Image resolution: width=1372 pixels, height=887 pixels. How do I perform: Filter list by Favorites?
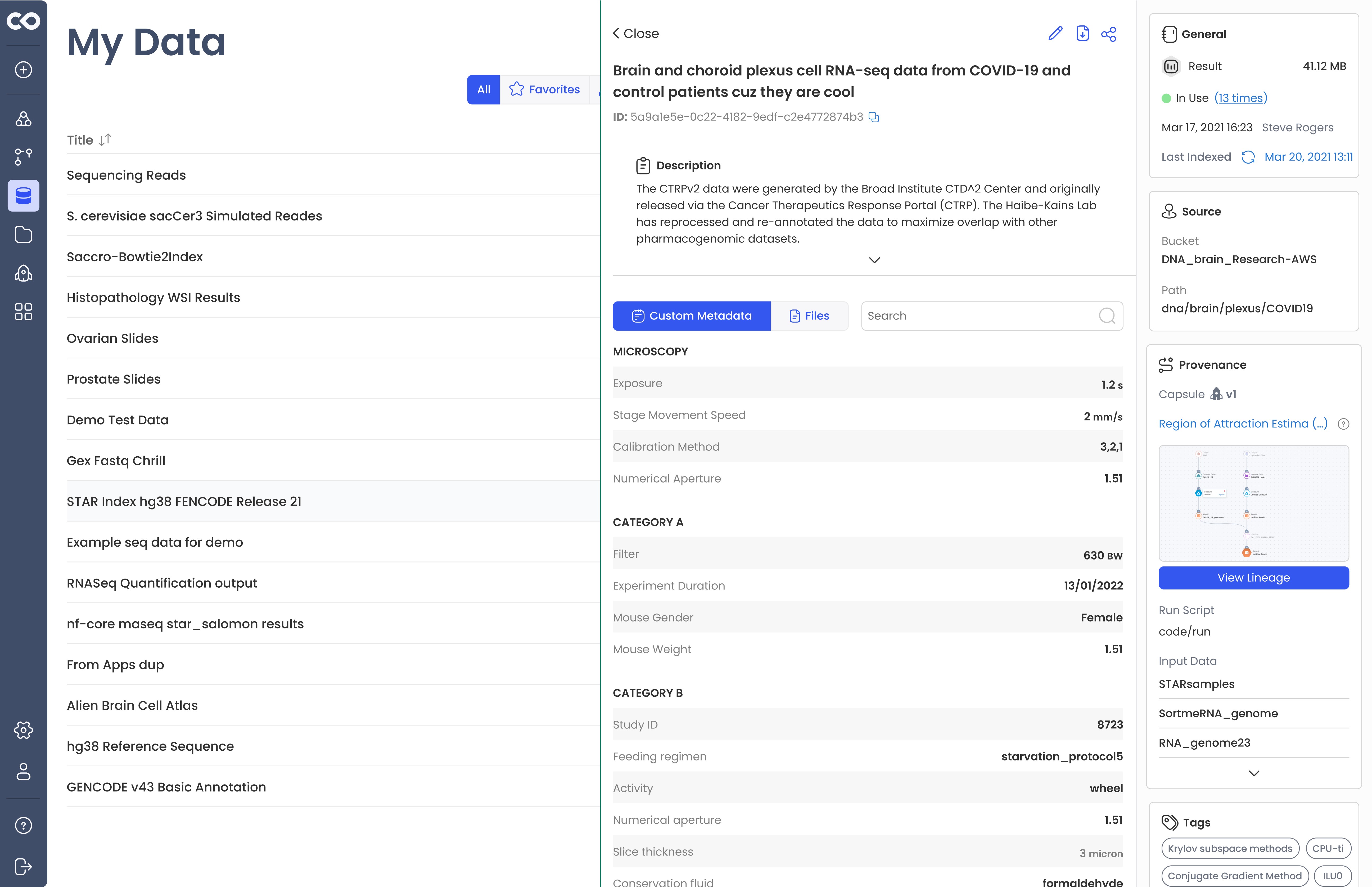tap(545, 89)
